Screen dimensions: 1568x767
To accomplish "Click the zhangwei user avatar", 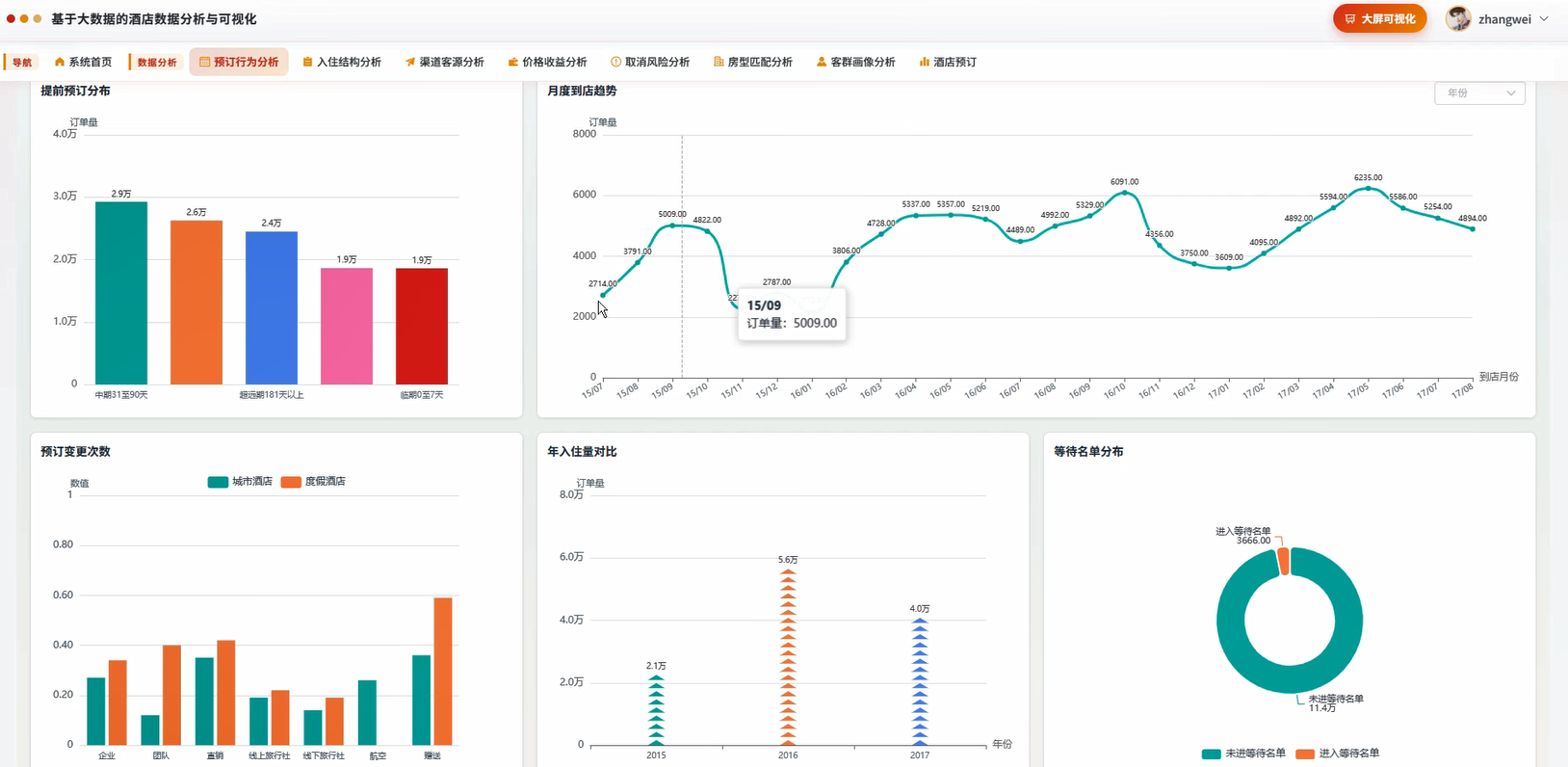I will (x=1459, y=18).
